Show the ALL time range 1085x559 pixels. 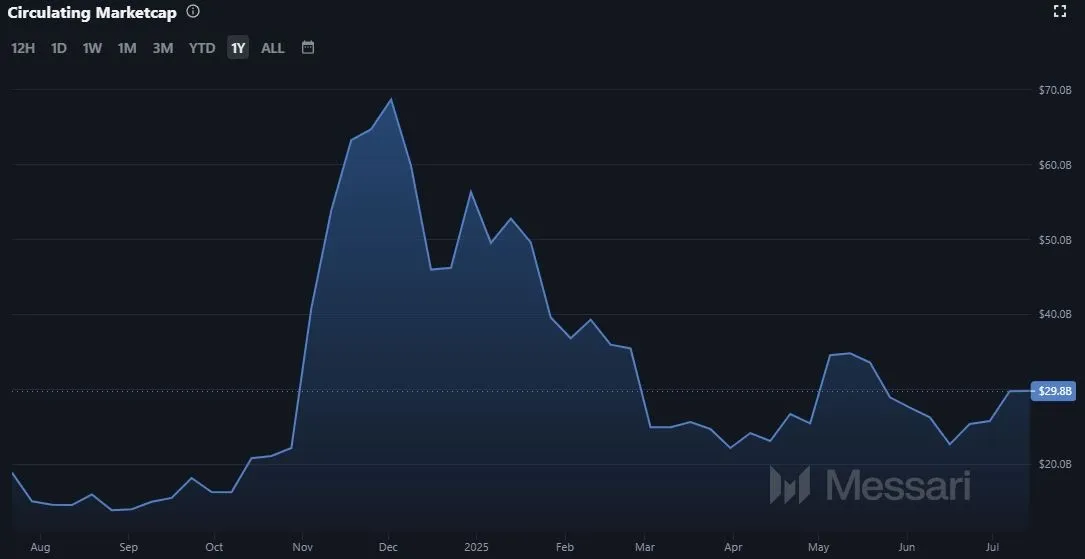273,48
